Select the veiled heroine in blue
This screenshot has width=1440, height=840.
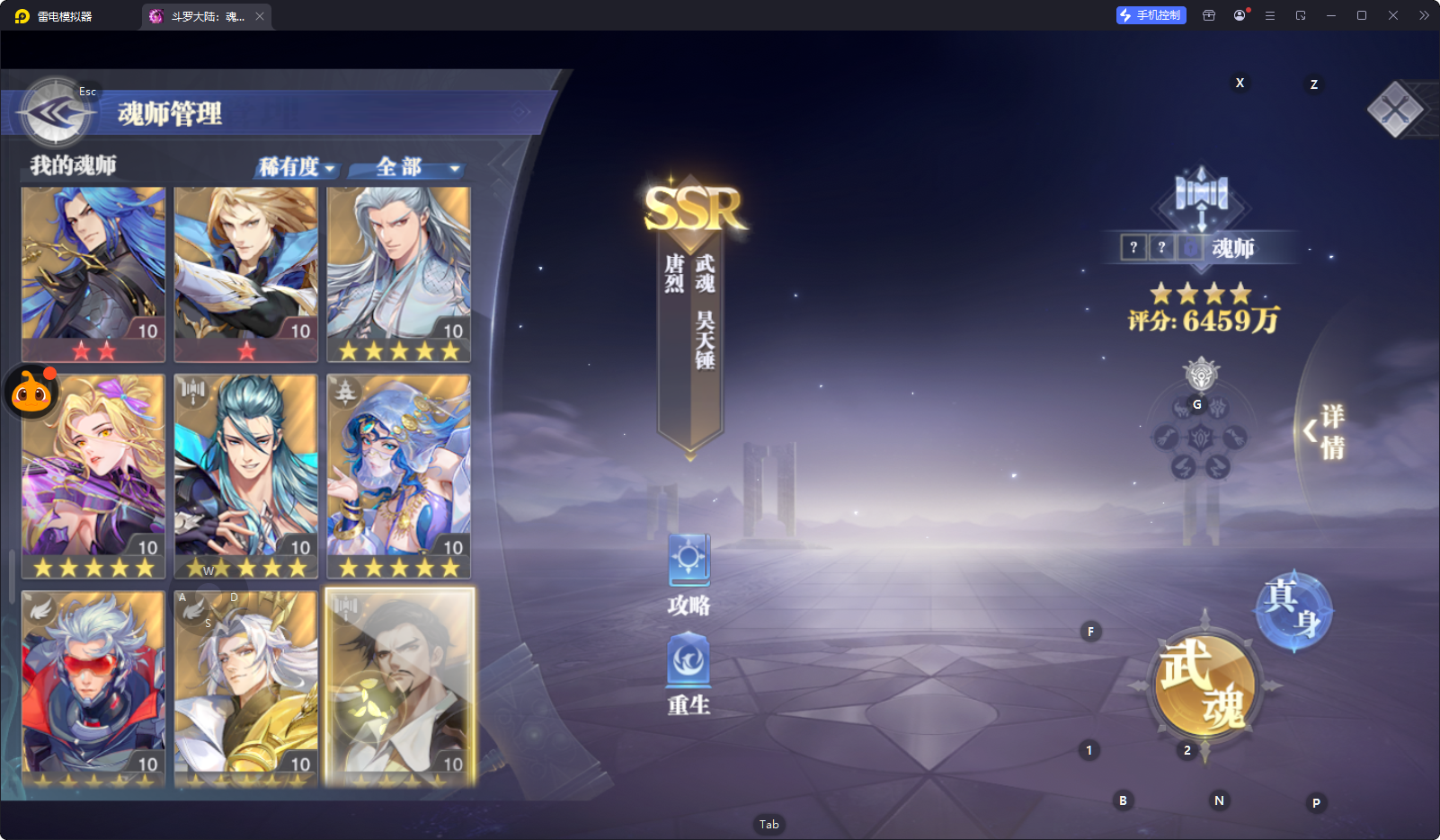click(x=399, y=476)
